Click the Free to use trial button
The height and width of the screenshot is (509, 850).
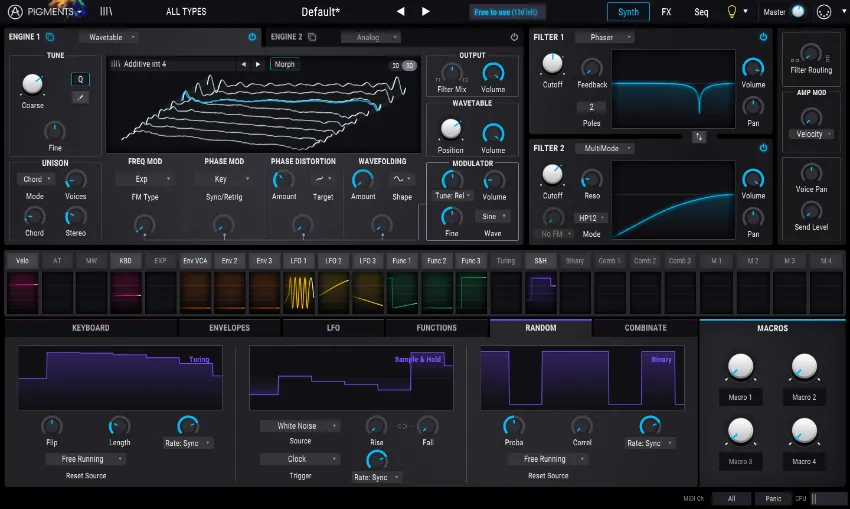click(x=506, y=12)
